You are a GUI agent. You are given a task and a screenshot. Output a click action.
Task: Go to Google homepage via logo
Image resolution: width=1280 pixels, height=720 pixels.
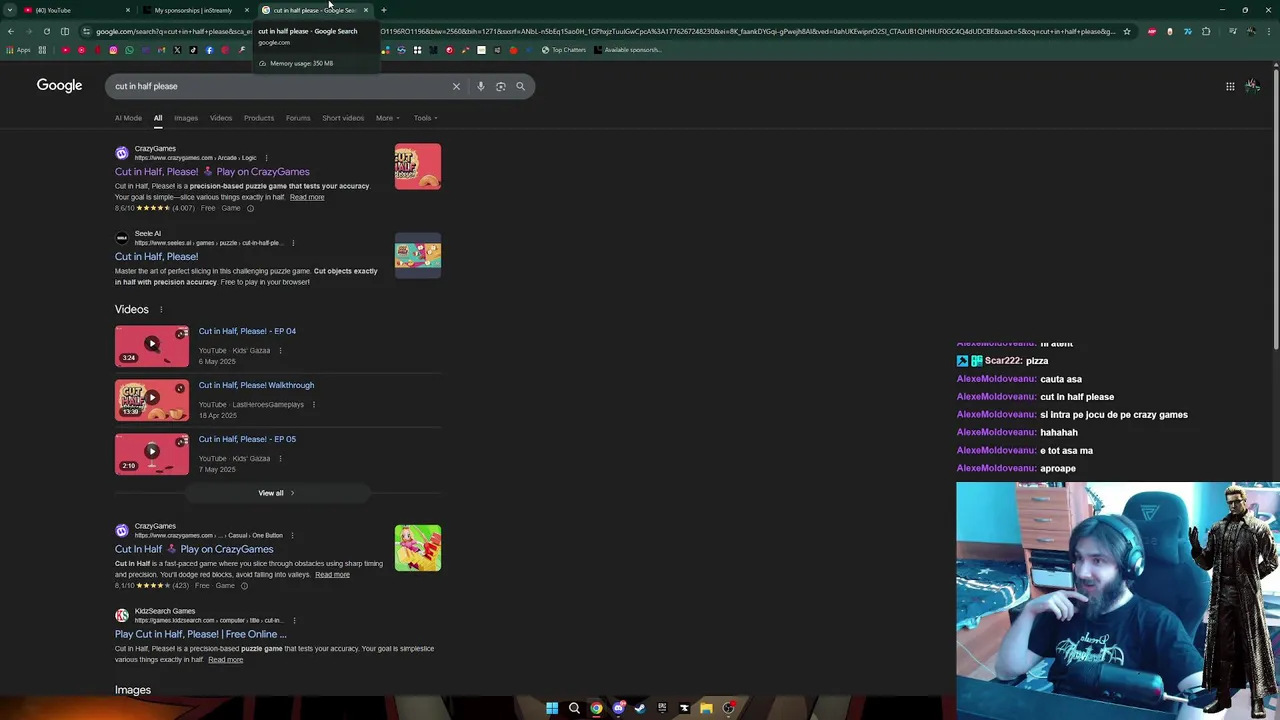click(x=59, y=86)
